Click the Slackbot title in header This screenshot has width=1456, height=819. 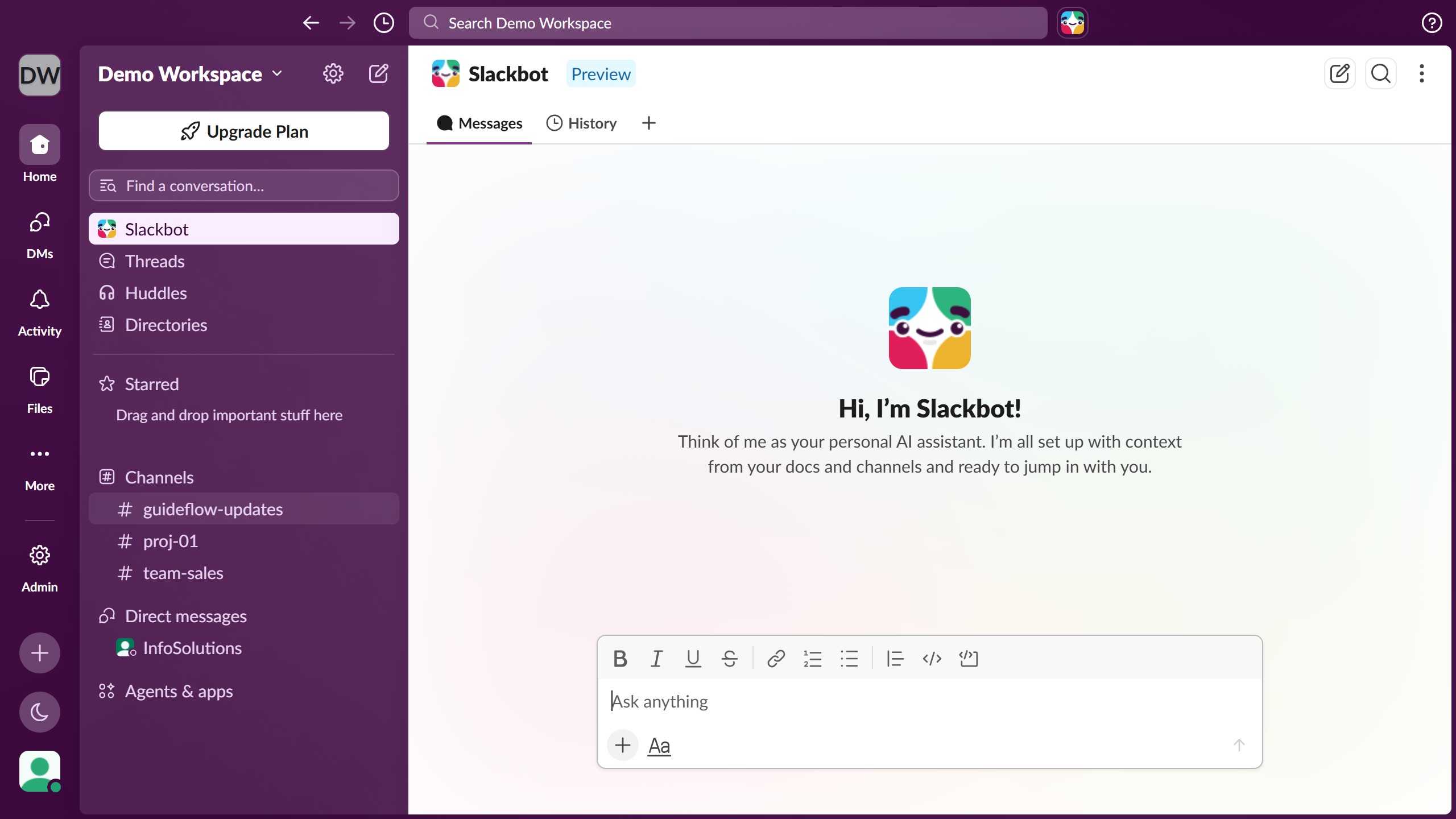click(508, 74)
